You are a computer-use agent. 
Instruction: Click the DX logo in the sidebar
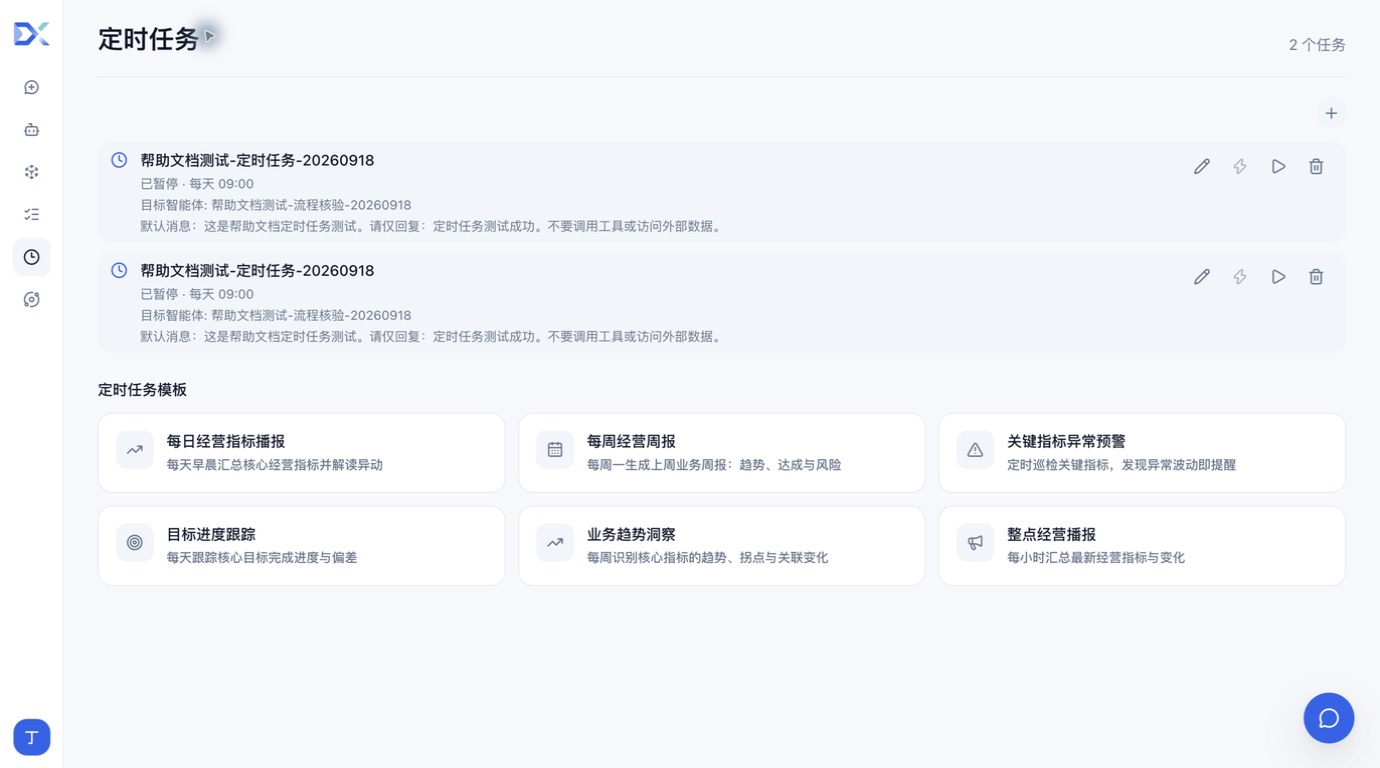(x=31, y=34)
